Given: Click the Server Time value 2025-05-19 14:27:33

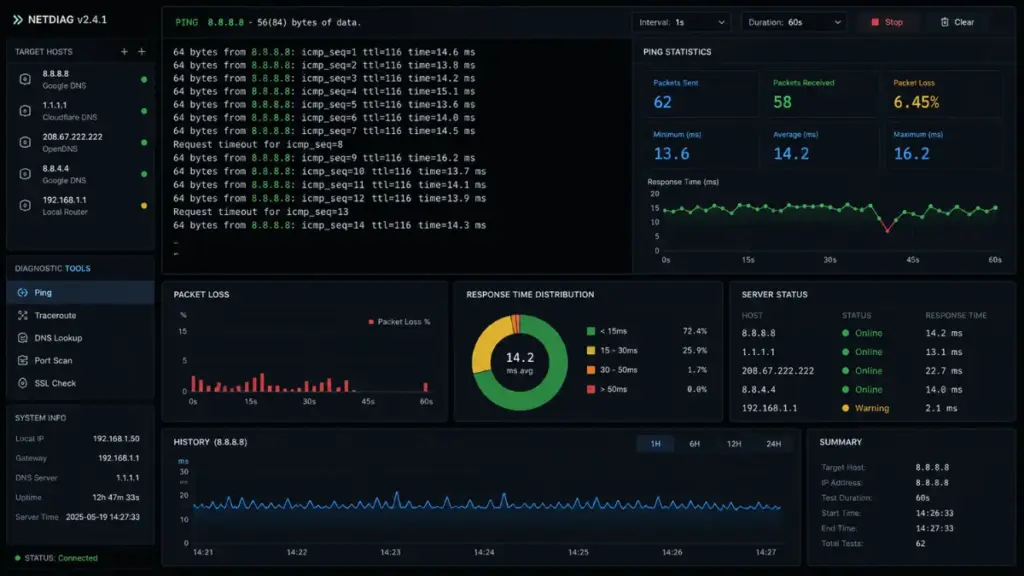Looking at the screenshot, I should tap(103, 517).
